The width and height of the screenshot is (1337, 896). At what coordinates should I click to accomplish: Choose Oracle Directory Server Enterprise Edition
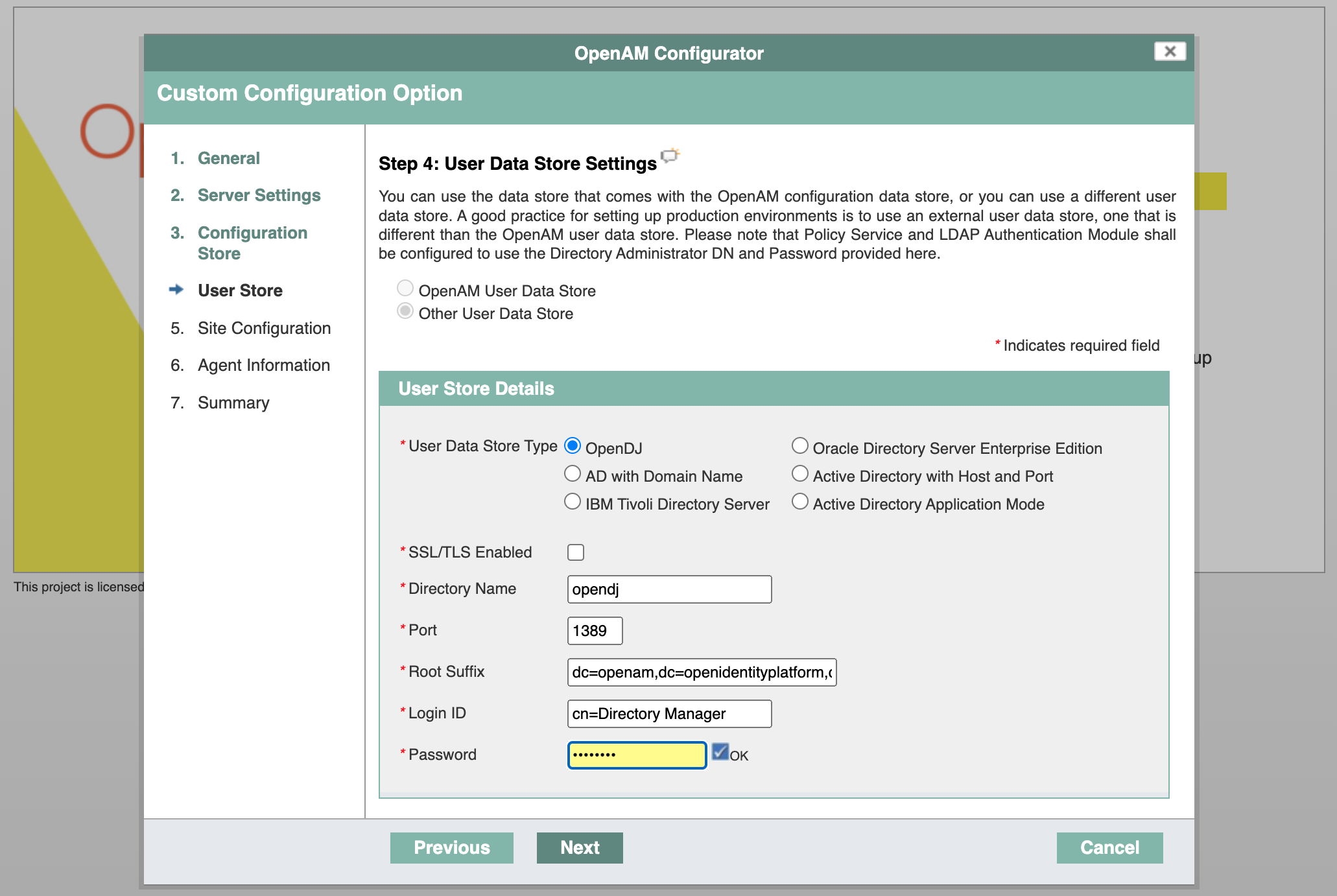point(800,446)
